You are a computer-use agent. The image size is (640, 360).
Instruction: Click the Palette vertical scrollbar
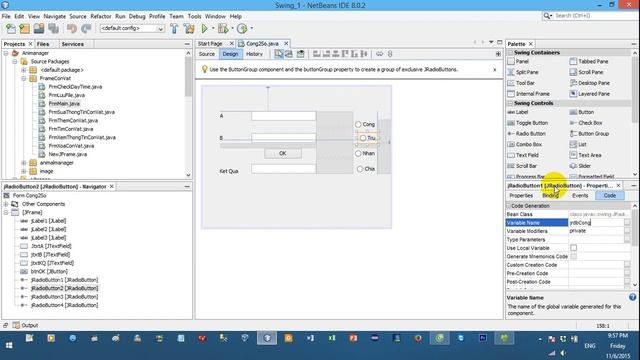[x=634, y=113]
